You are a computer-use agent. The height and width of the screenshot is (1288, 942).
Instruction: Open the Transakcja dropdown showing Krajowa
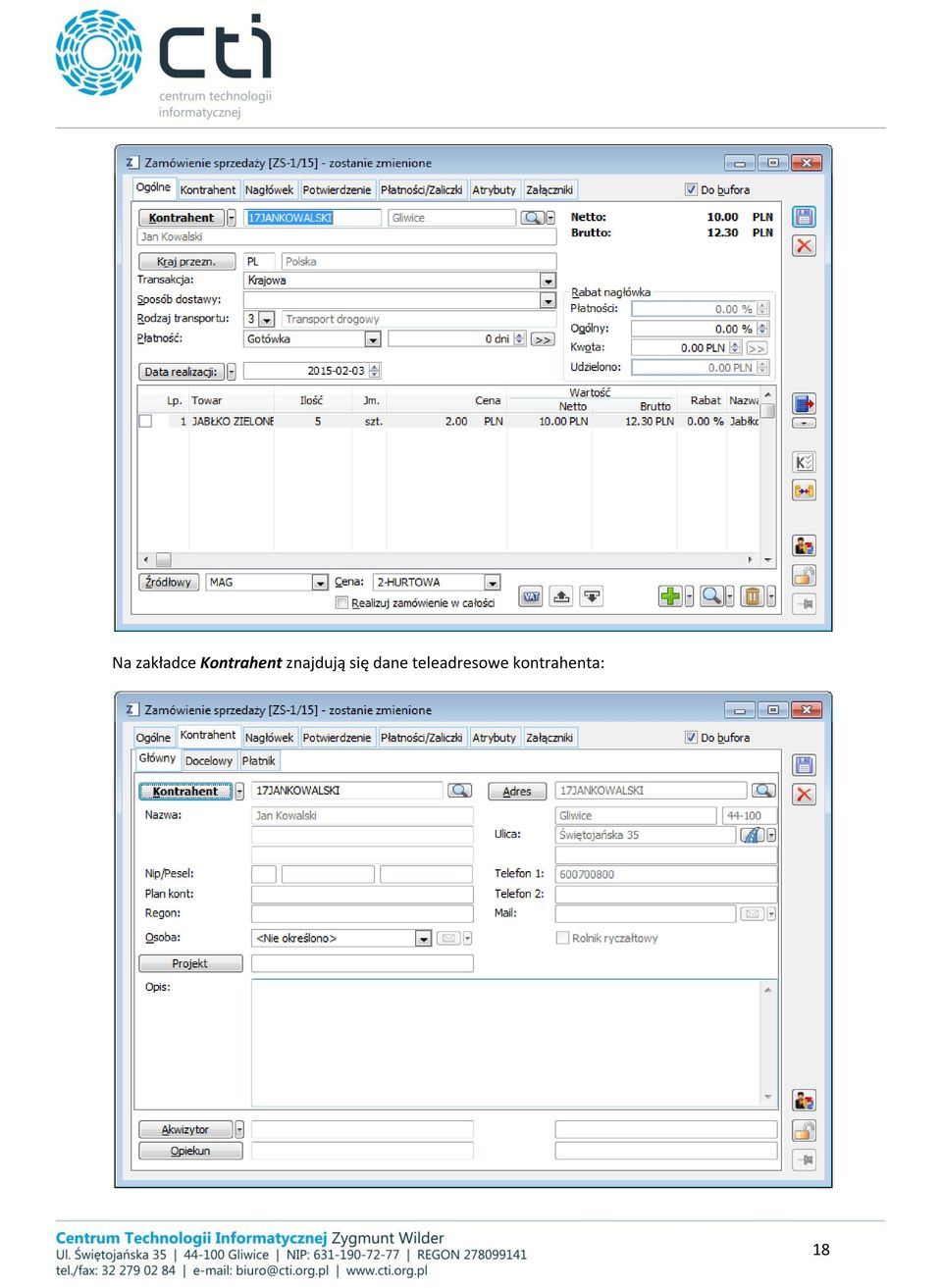pyautogui.click(x=548, y=281)
